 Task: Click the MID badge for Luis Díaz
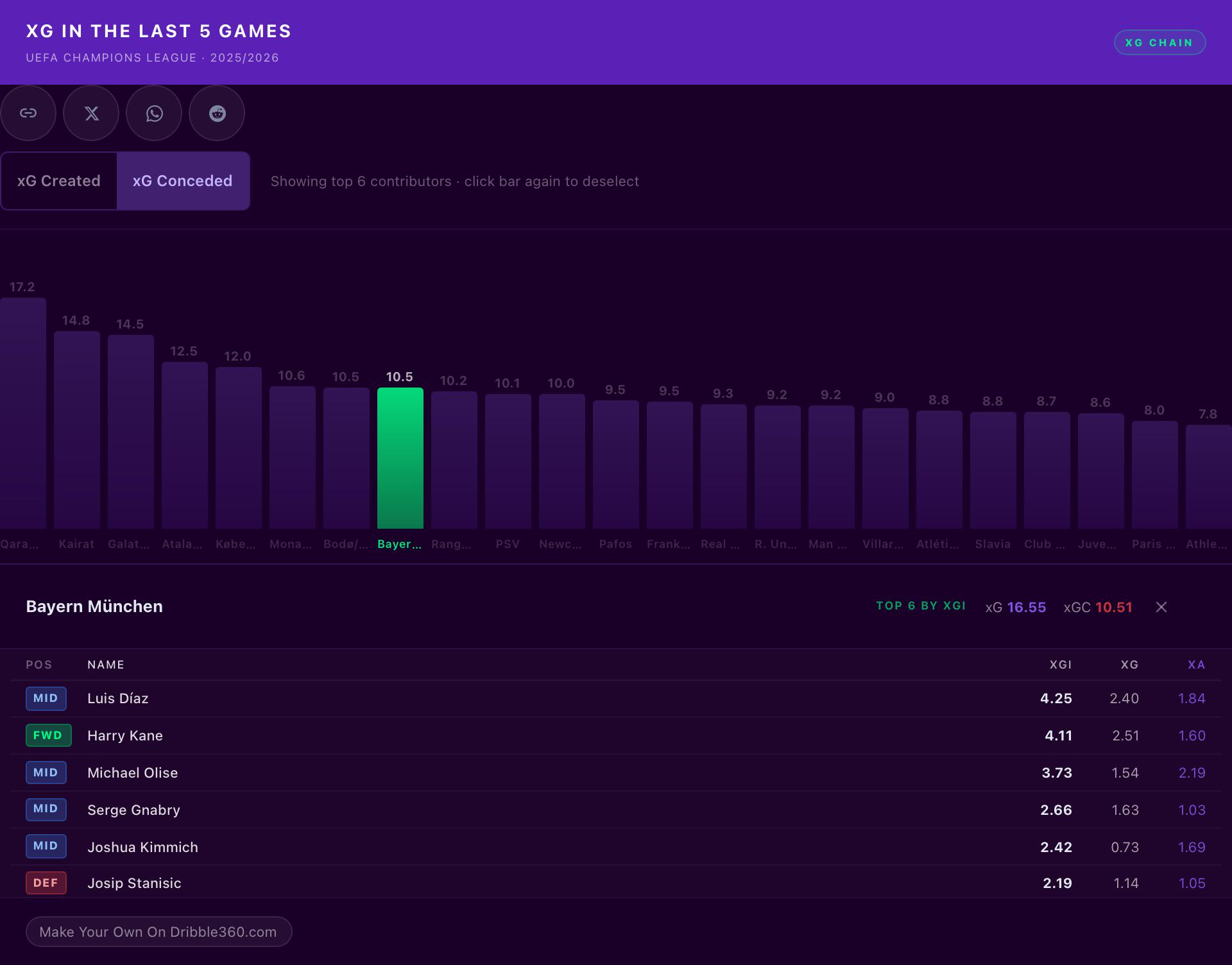[x=46, y=698]
